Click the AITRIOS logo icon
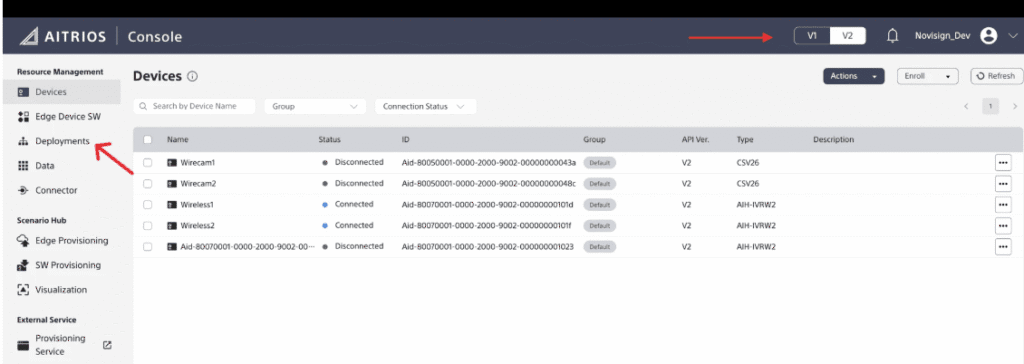The image size is (1024, 364). (x=29, y=37)
